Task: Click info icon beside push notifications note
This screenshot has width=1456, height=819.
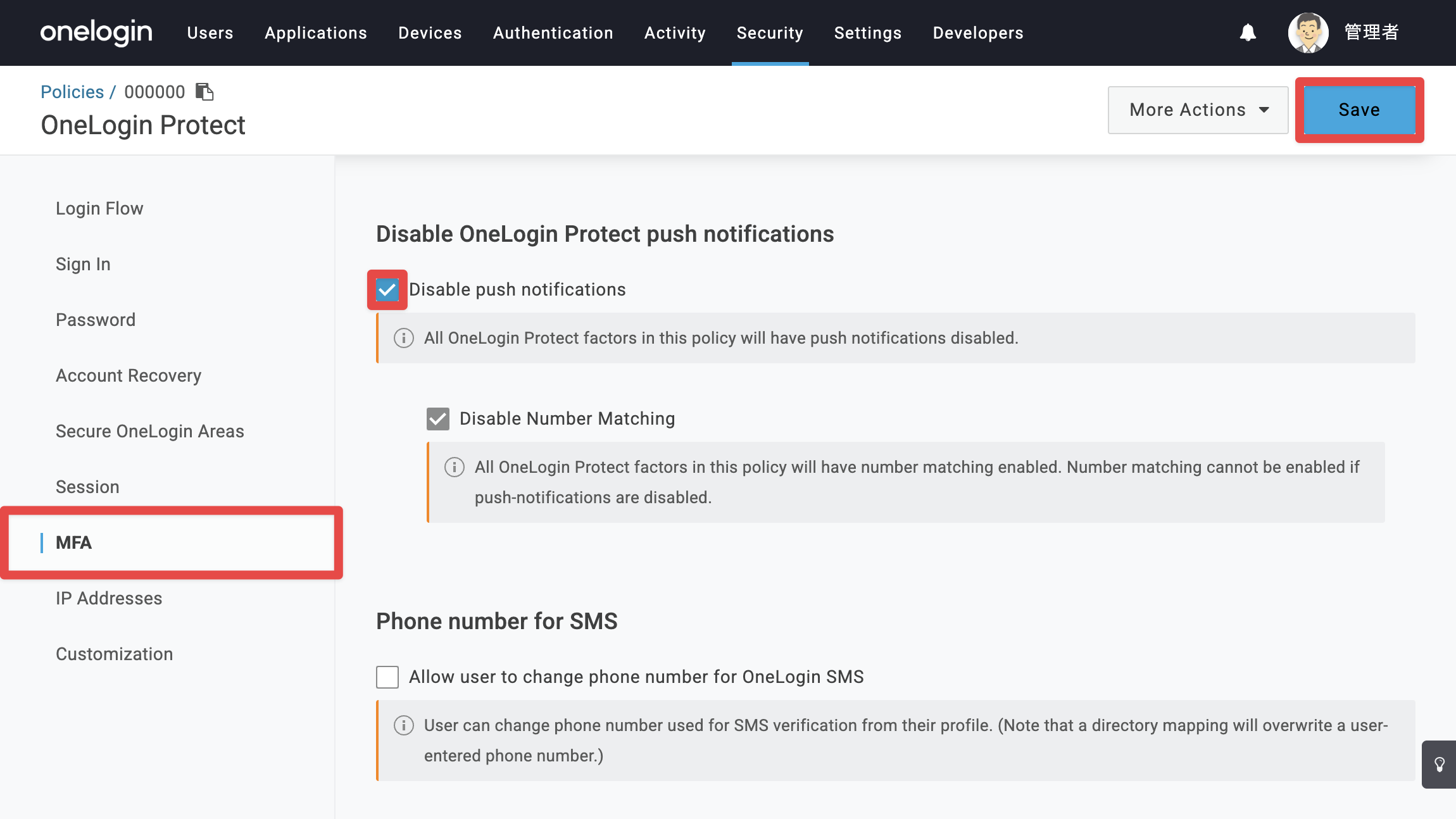Action: 404,338
